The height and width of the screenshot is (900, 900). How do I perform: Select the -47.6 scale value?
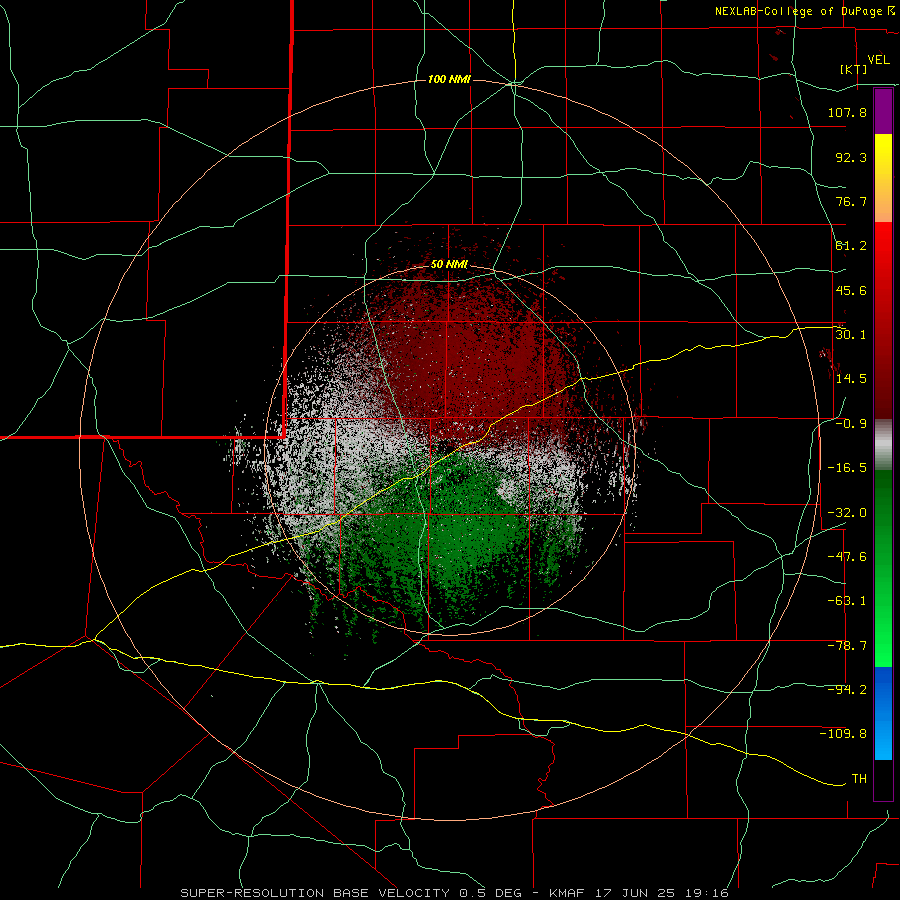pyautogui.click(x=847, y=556)
